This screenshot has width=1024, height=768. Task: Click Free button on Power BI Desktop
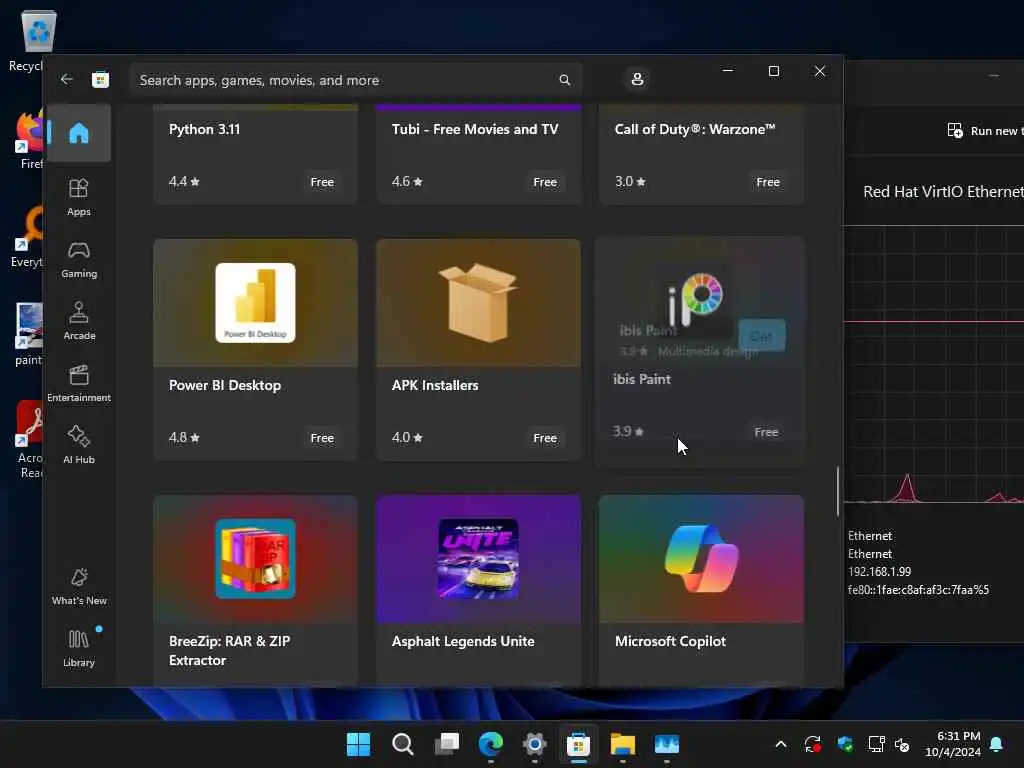[322, 438]
